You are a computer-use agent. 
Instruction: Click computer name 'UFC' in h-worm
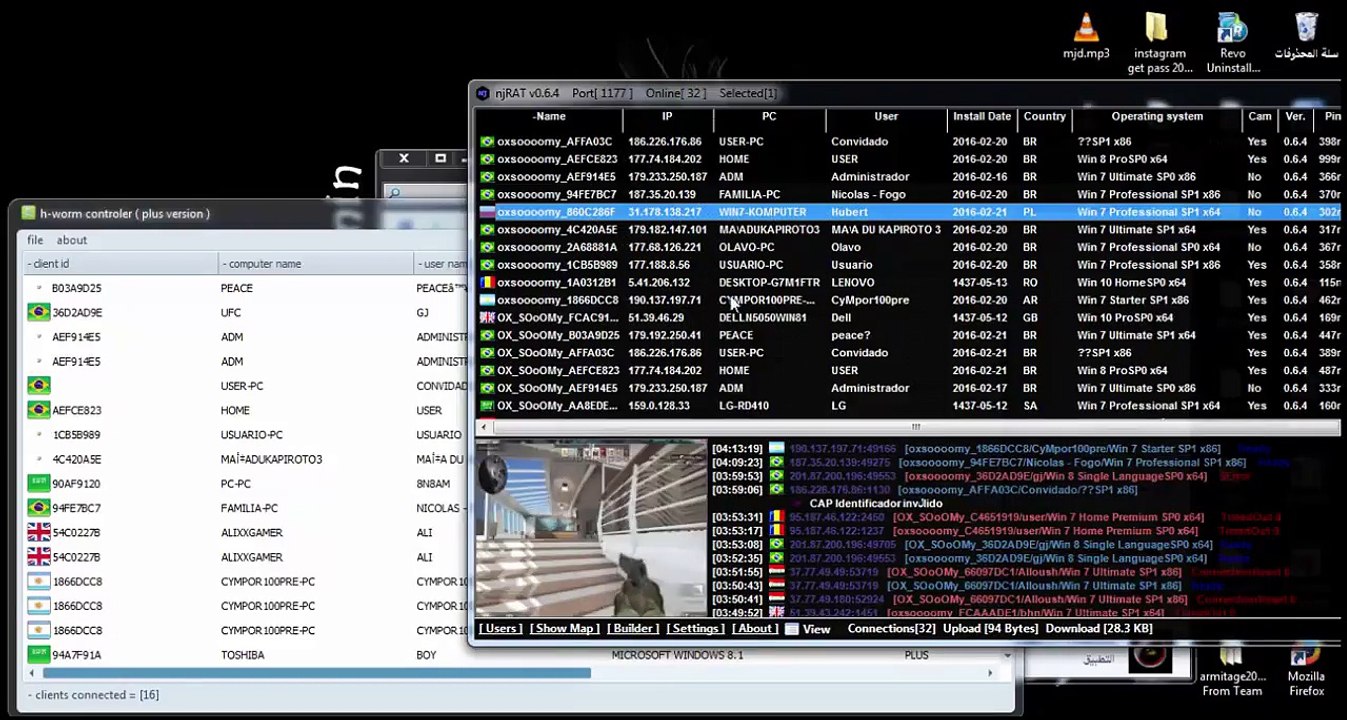click(231, 312)
